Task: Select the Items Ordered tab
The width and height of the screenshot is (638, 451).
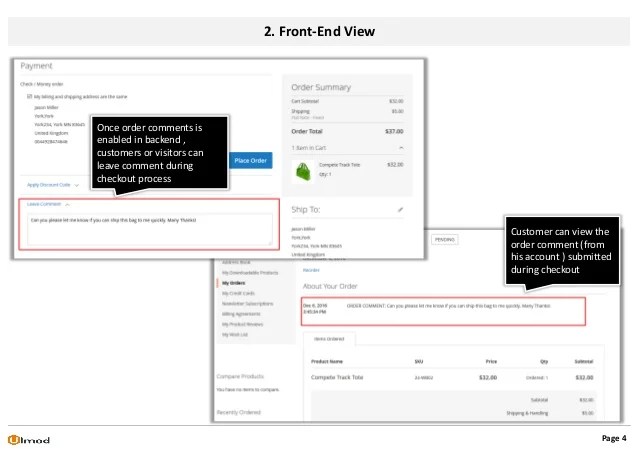Action: click(x=329, y=339)
